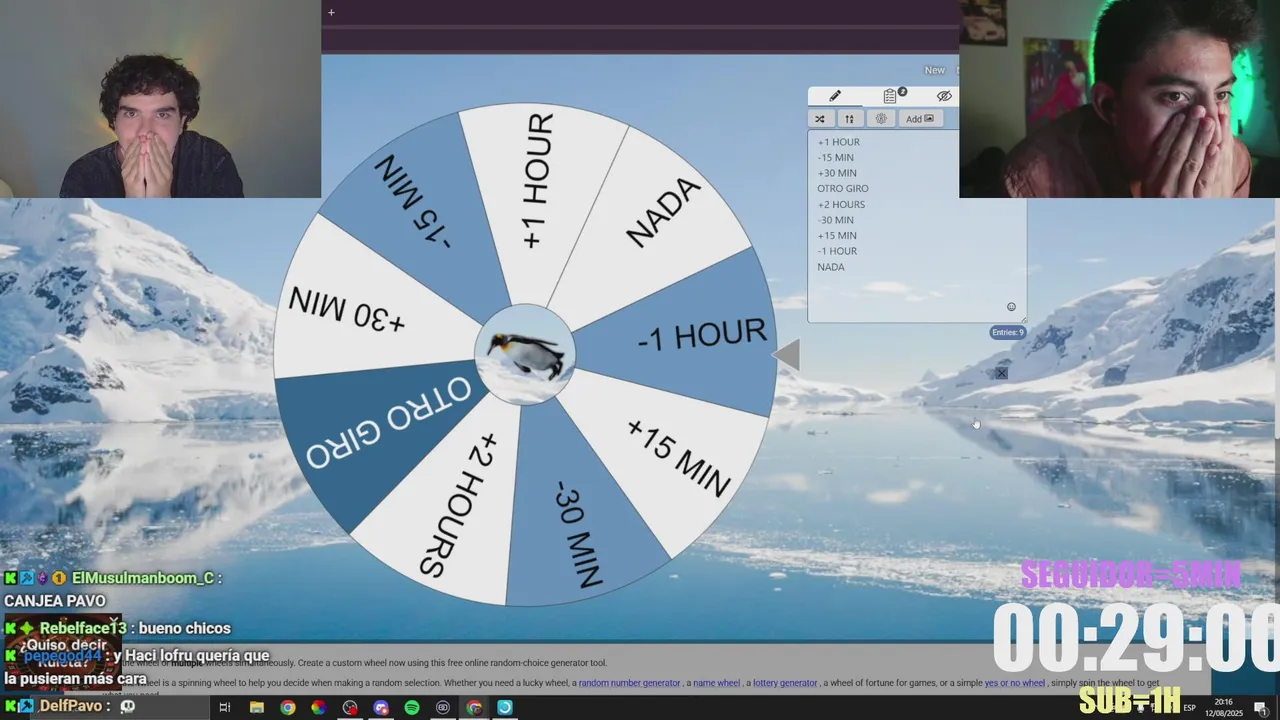
Task: Open wheel customize gear button
Action: point(881,119)
